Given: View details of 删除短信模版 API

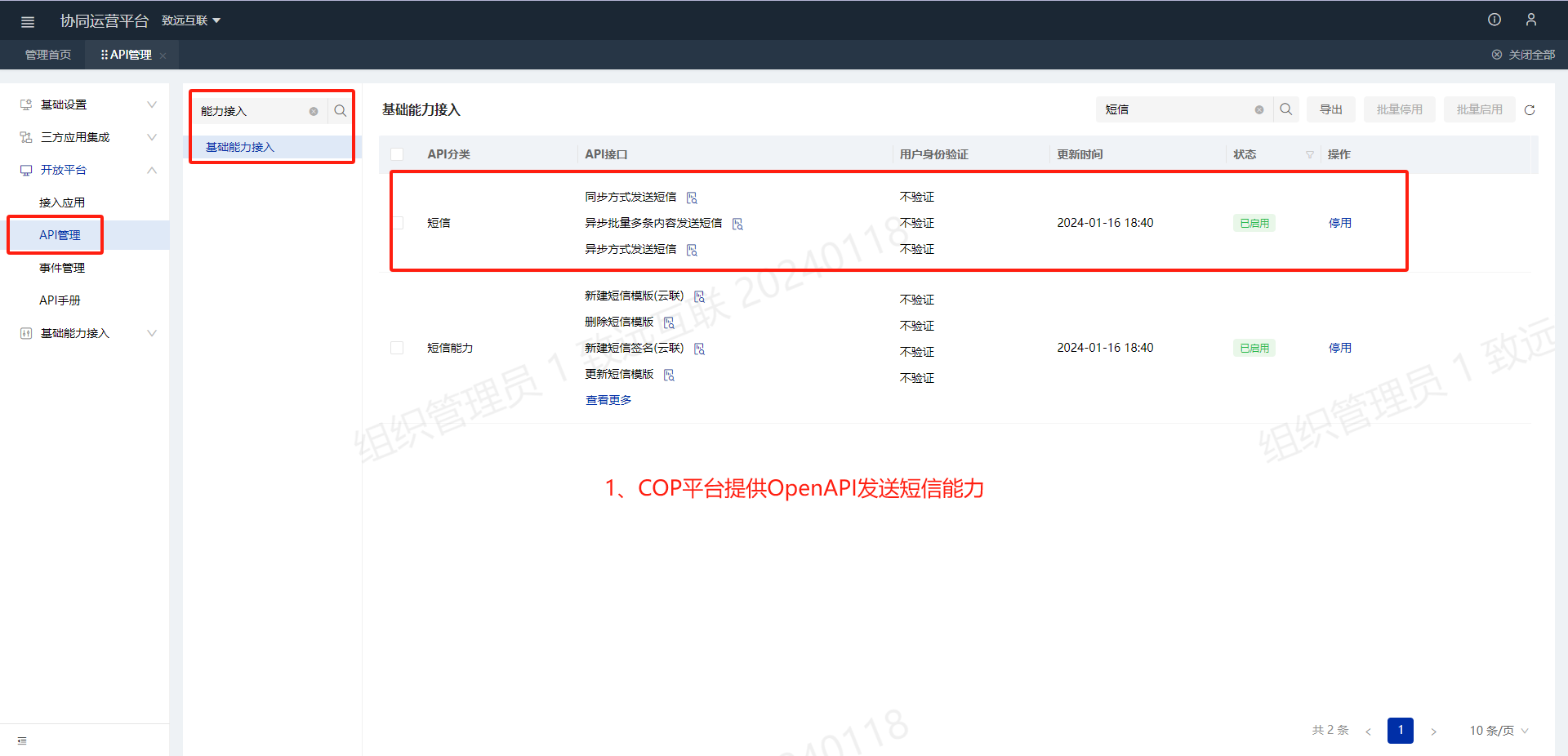Looking at the screenshot, I should [669, 322].
